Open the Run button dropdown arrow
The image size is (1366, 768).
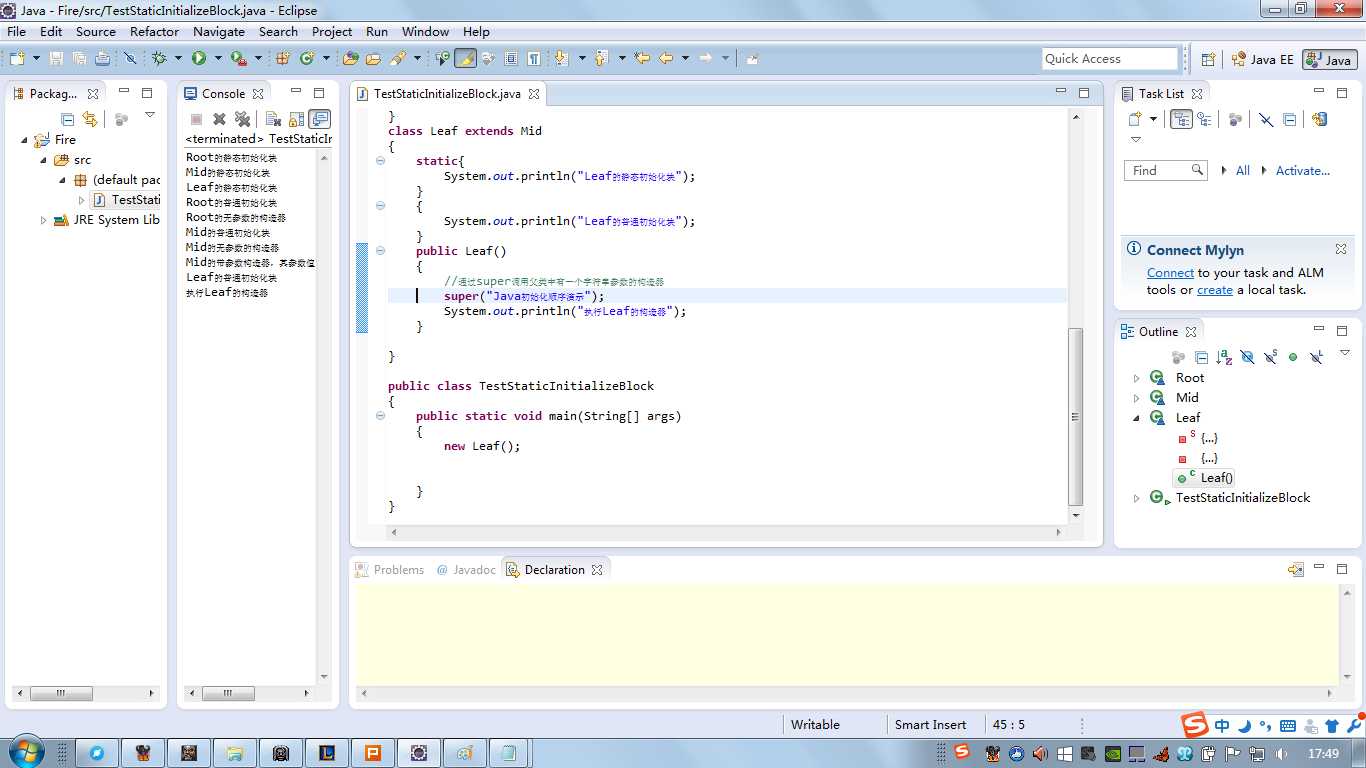pyautogui.click(x=218, y=58)
